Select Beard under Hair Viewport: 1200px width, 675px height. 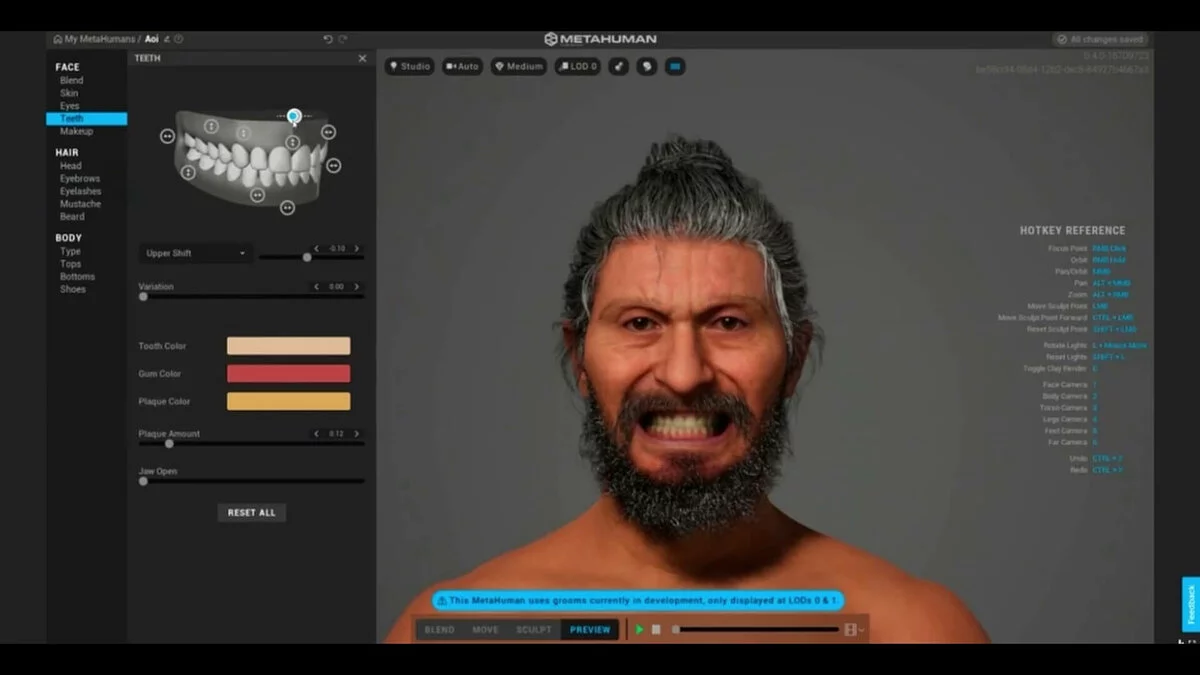[72, 216]
